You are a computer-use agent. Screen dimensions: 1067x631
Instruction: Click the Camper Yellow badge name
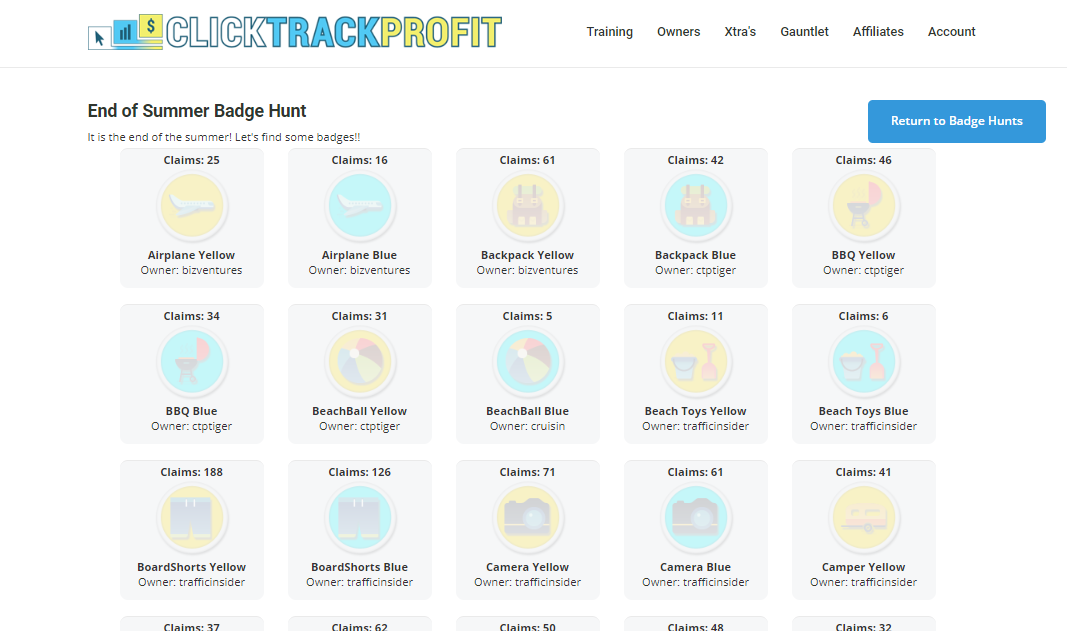click(864, 567)
